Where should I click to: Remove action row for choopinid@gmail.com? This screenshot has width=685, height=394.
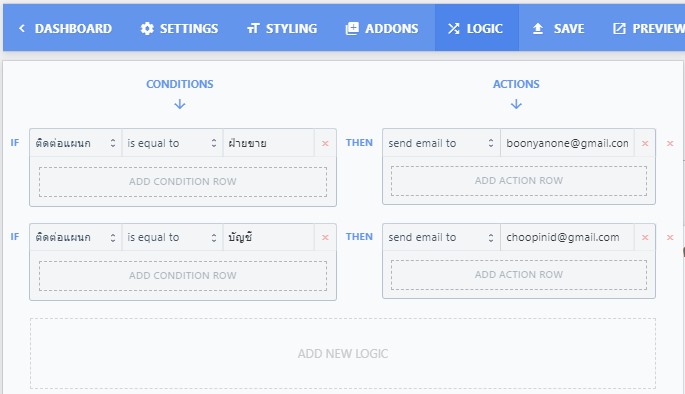tap(645, 237)
